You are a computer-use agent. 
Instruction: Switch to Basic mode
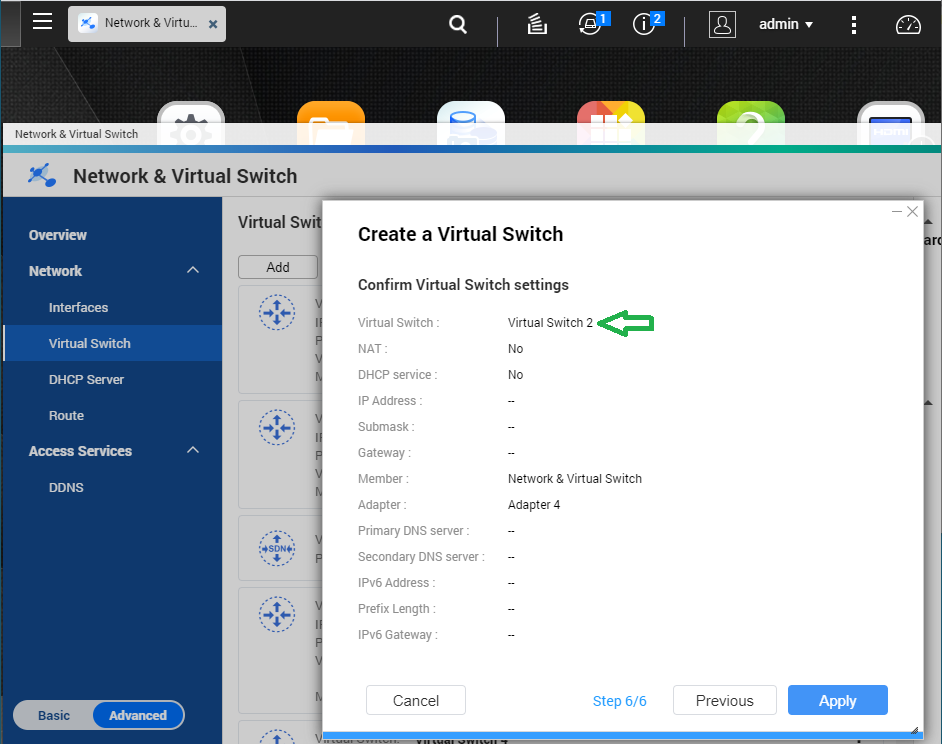pos(54,715)
